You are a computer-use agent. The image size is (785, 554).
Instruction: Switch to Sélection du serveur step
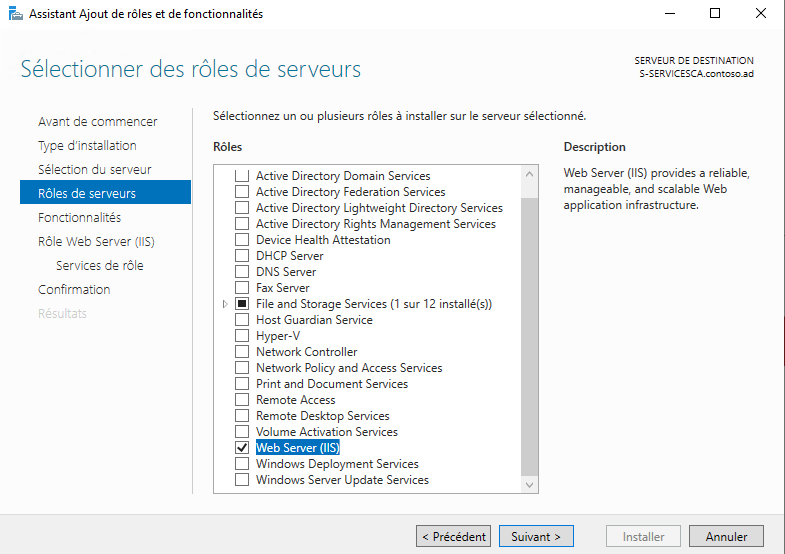(x=95, y=170)
